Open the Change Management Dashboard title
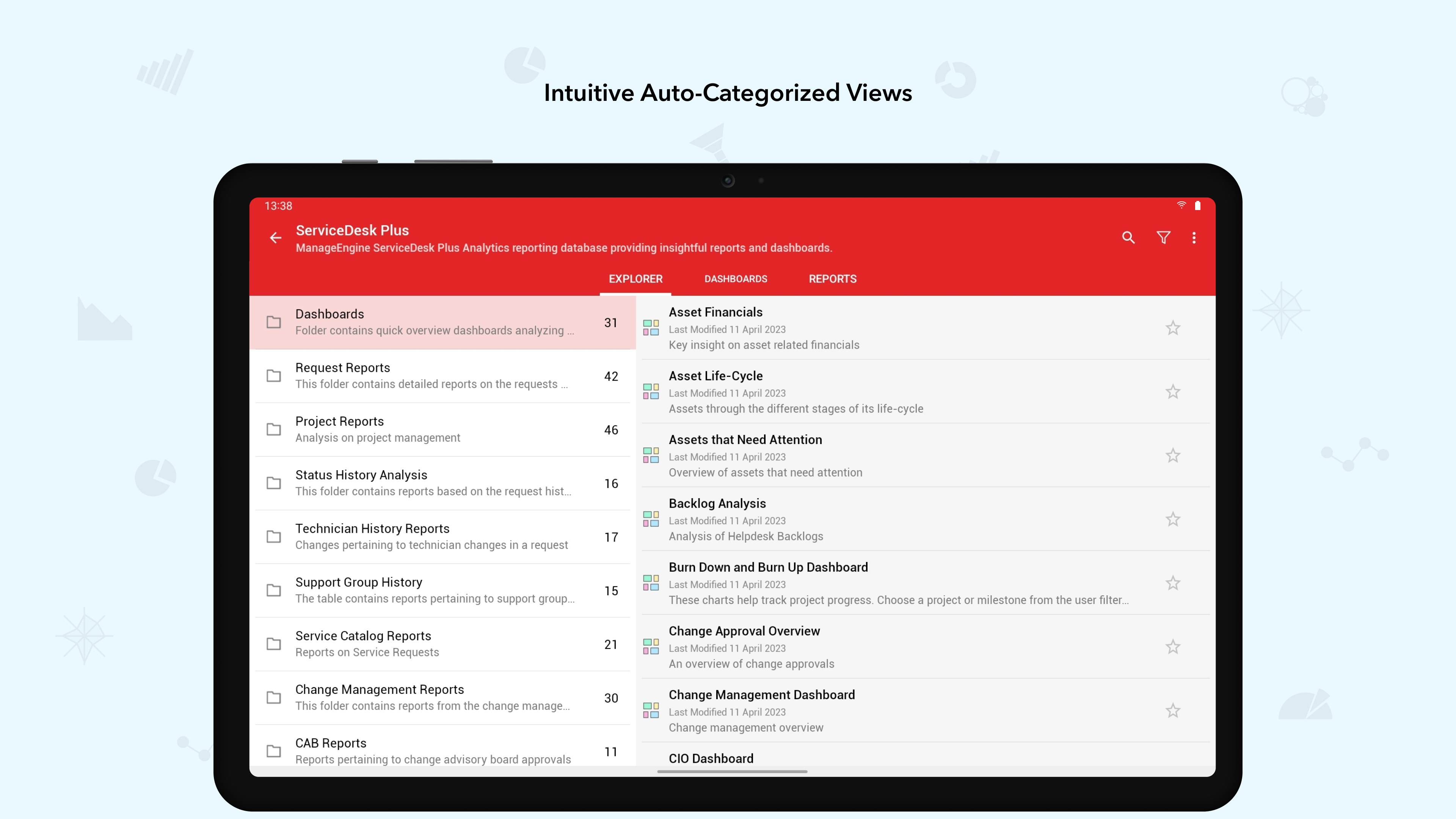Image resolution: width=1456 pixels, height=819 pixels. coord(761,695)
